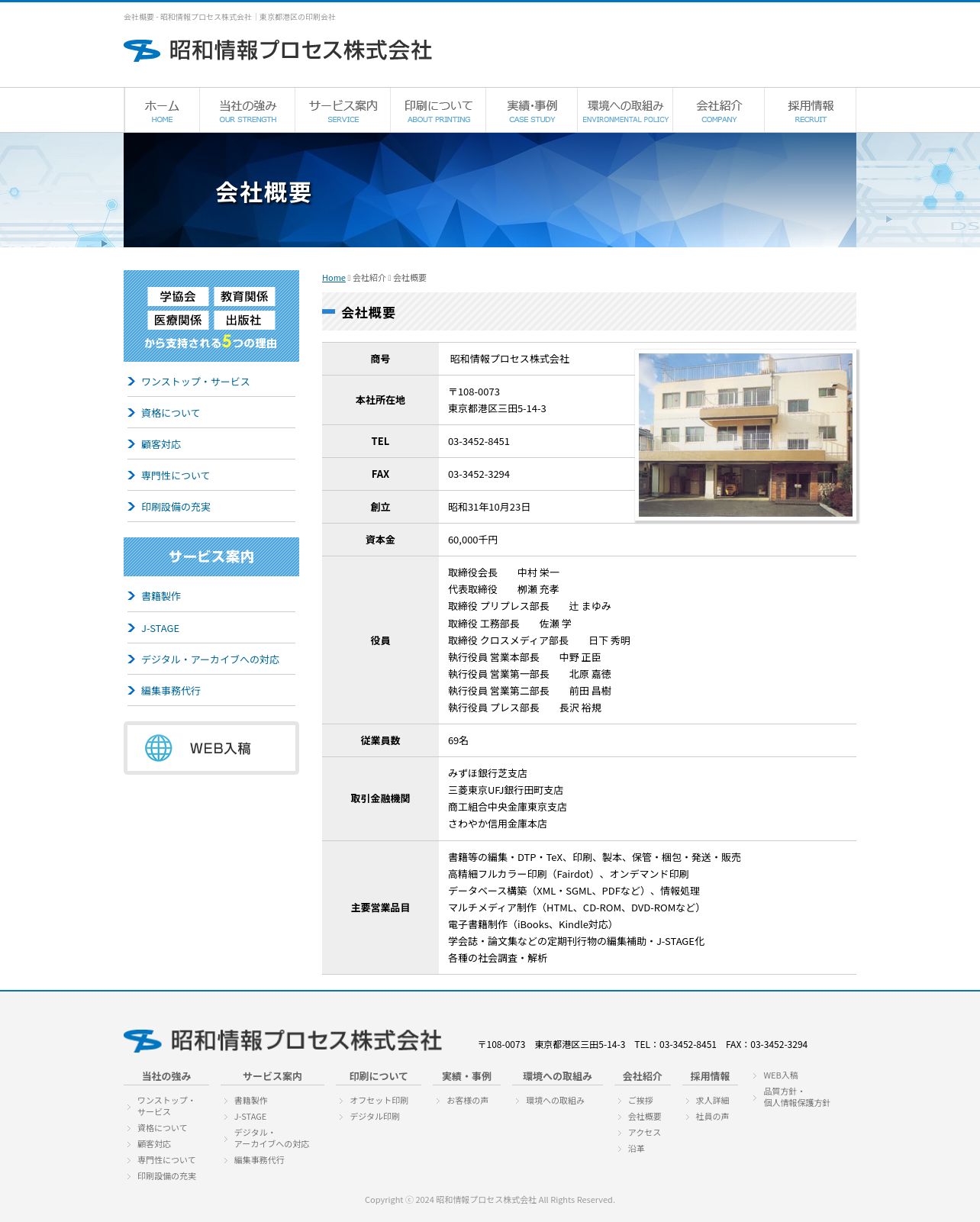
Task: Open footer link 書籍製作
Action: [250, 1101]
